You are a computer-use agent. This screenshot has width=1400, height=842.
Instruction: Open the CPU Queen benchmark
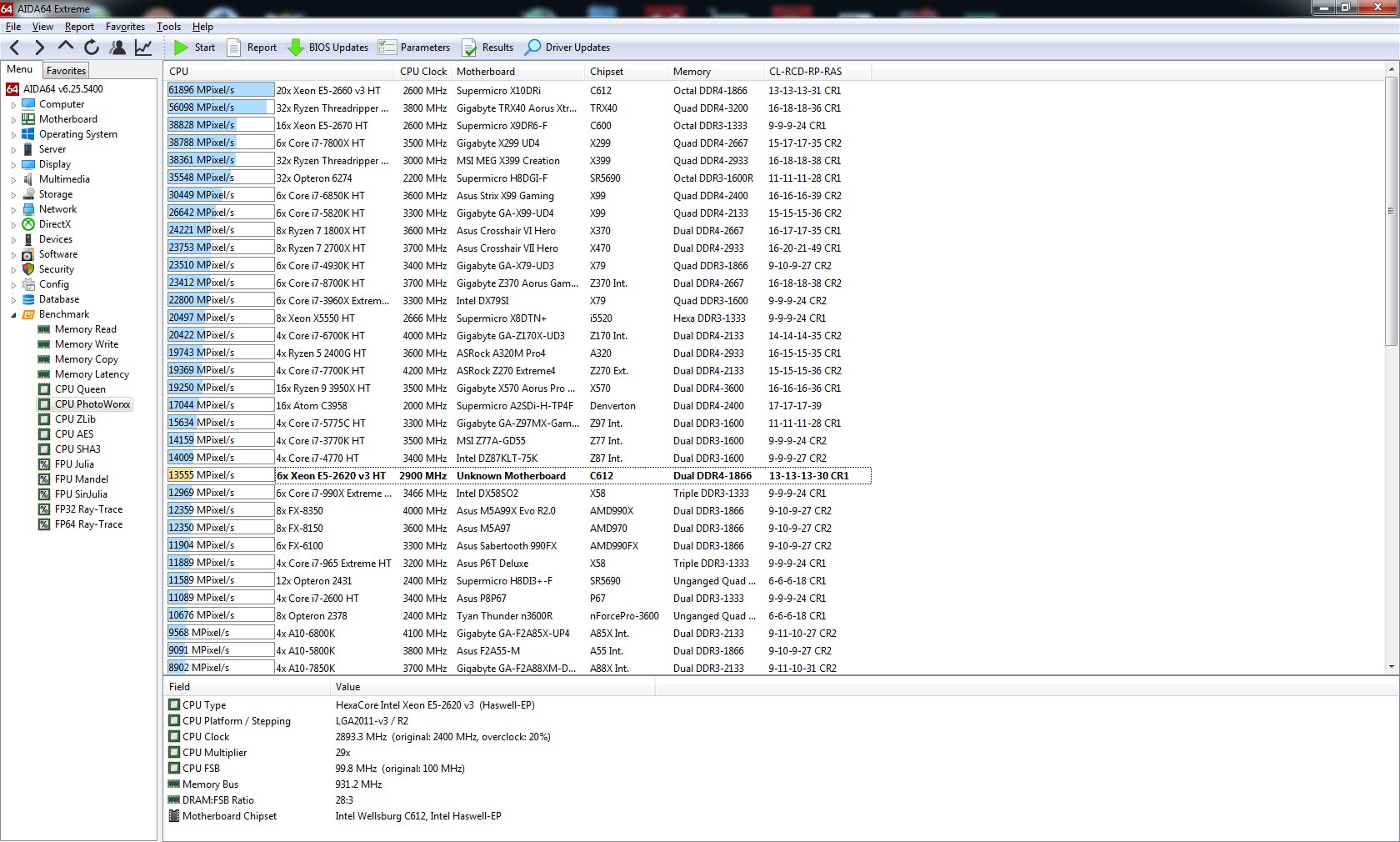[x=80, y=389]
